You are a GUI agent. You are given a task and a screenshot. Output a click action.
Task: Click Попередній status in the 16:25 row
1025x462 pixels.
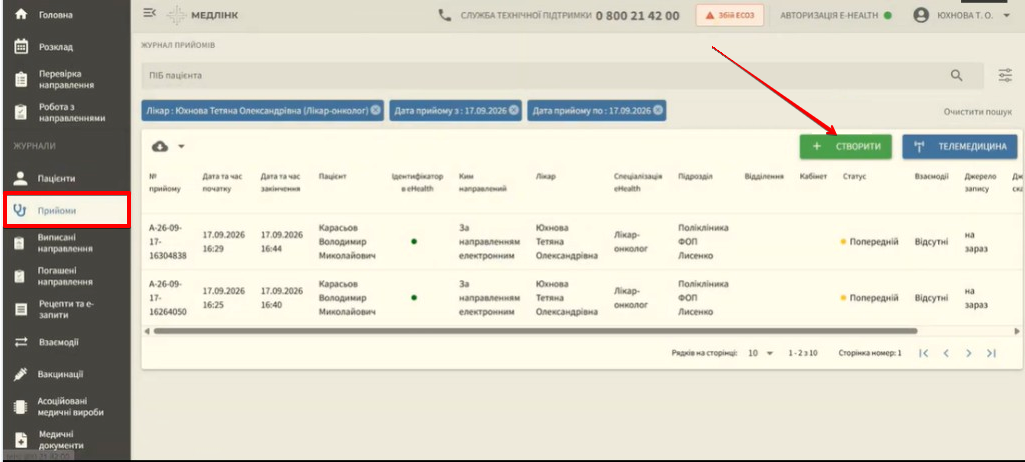tap(869, 298)
